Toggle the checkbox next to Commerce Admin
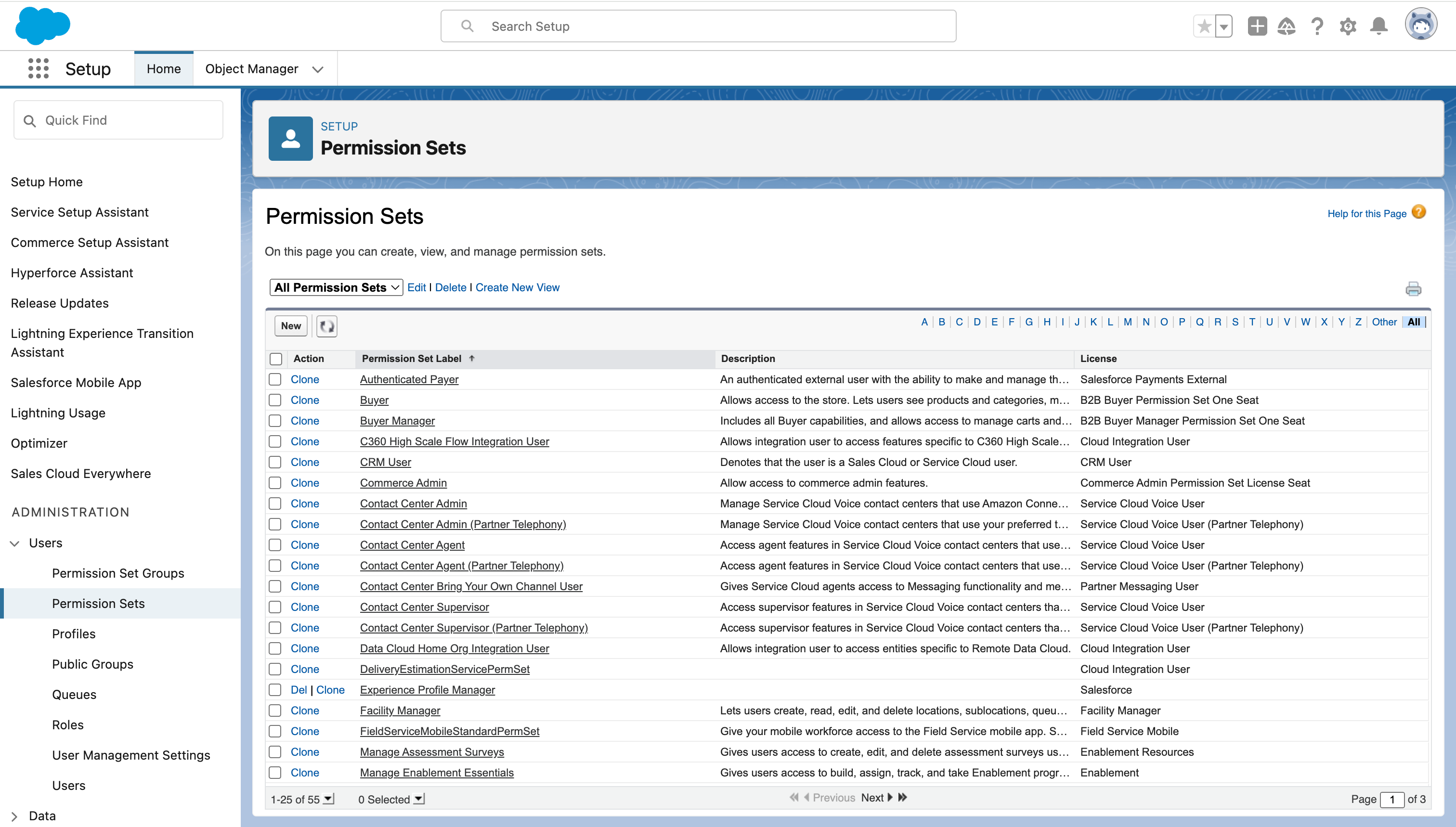The height and width of the screenshot is (827, 1456). [277, 482]
